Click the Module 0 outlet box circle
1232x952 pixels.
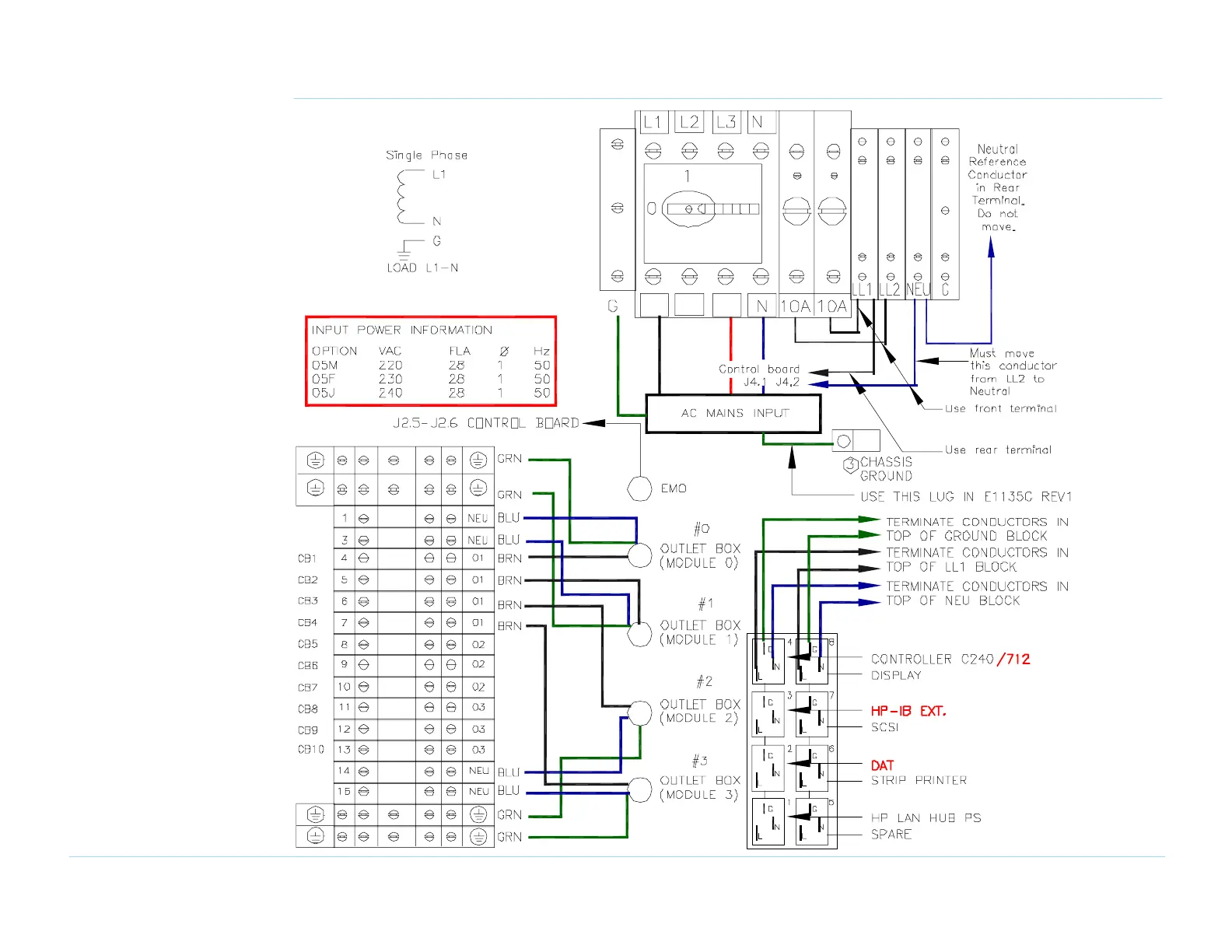[639, 555]
